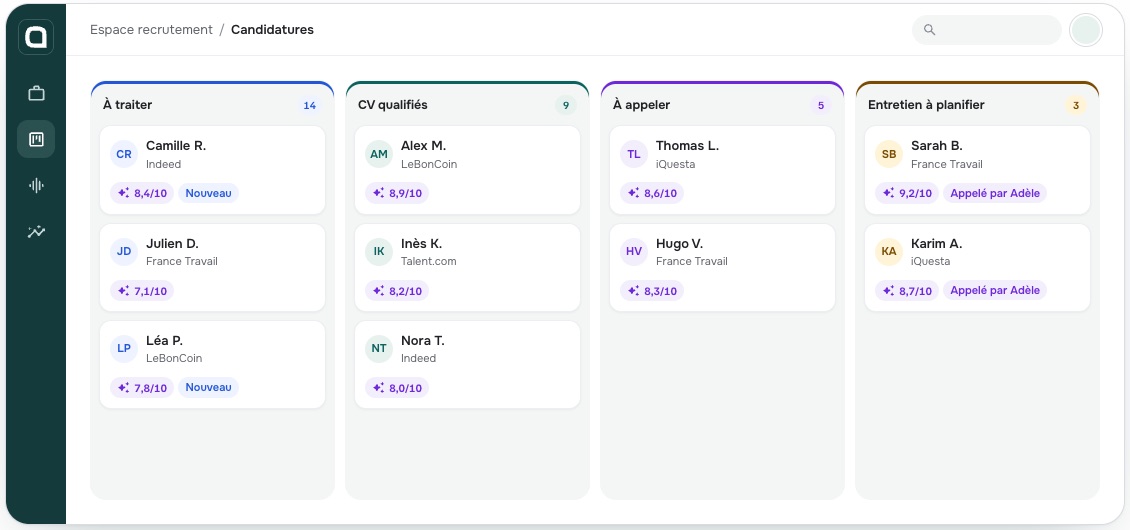Image resolution: width=1130 pixels, height=530 pixels.
Task: Open candidate name Nora T.
Action: pos(423,340)
